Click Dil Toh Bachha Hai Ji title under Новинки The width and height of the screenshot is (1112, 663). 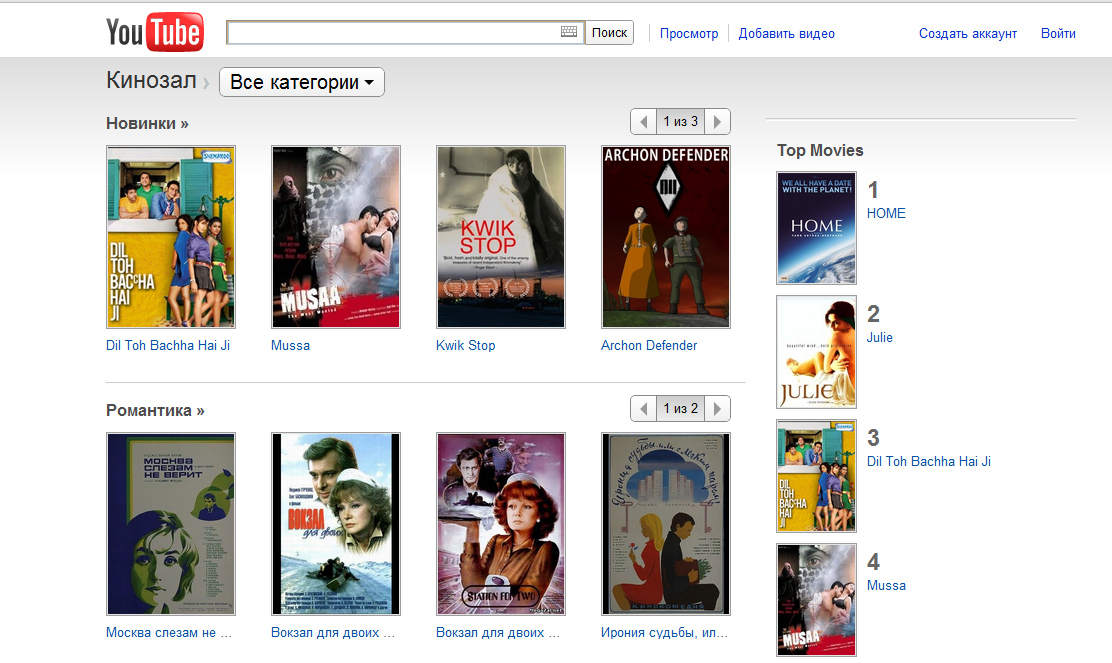(x=167, y=345)
